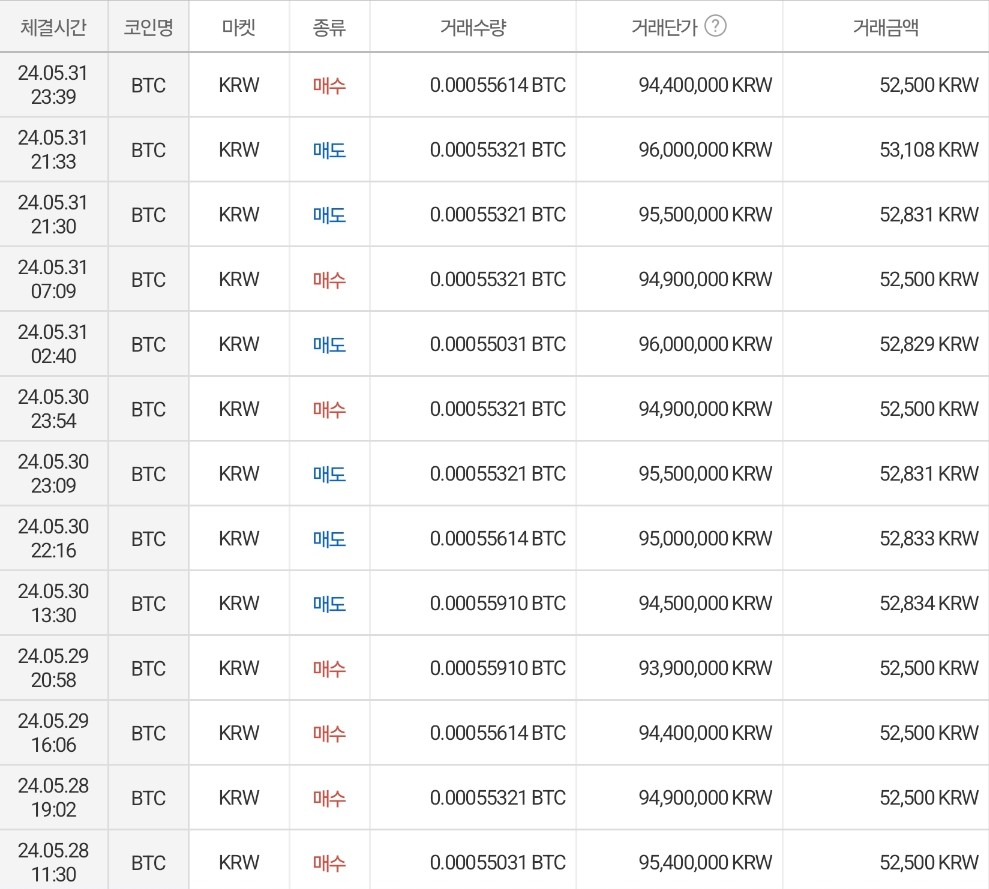This screenshot has height=889, width=989.
Task: Click KRW market in 07:09 row
Action: 239,279
